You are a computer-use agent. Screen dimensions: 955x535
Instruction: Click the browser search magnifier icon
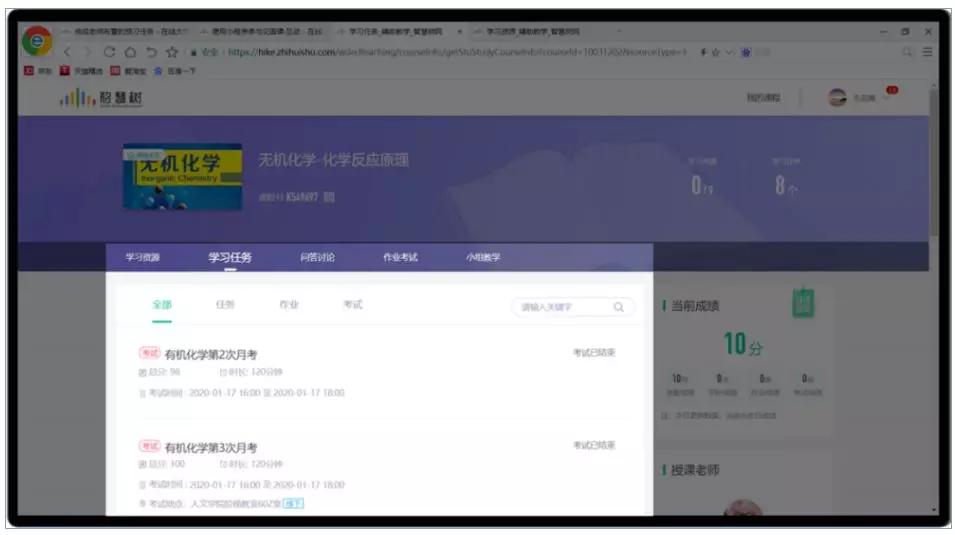coord(907,52)
